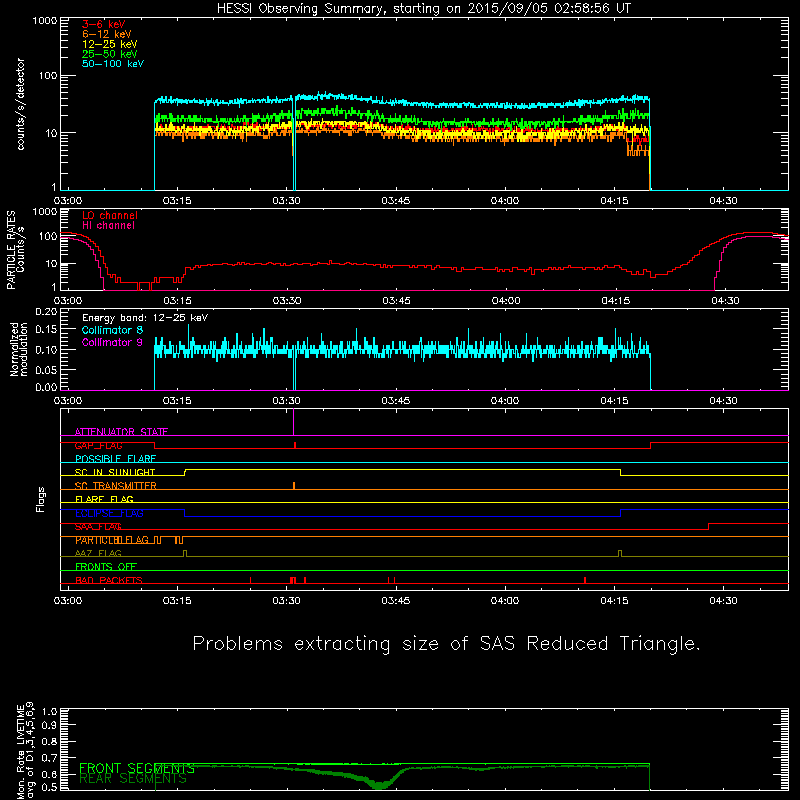The width and height of the screenshot is (800, 800).
Task: Click the FLARE_FLAG label
Action: 104,499
